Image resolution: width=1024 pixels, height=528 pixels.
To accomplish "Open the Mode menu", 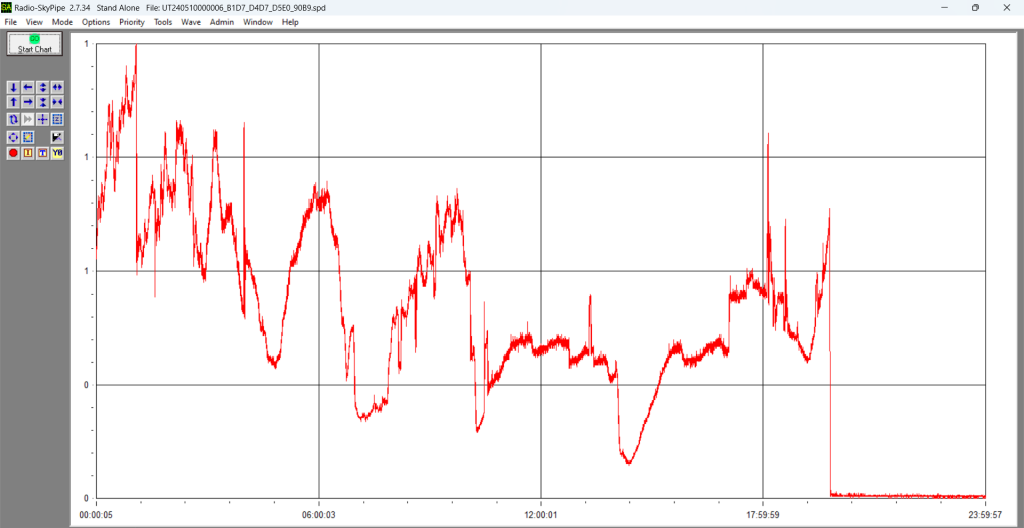I will (63, 22).
